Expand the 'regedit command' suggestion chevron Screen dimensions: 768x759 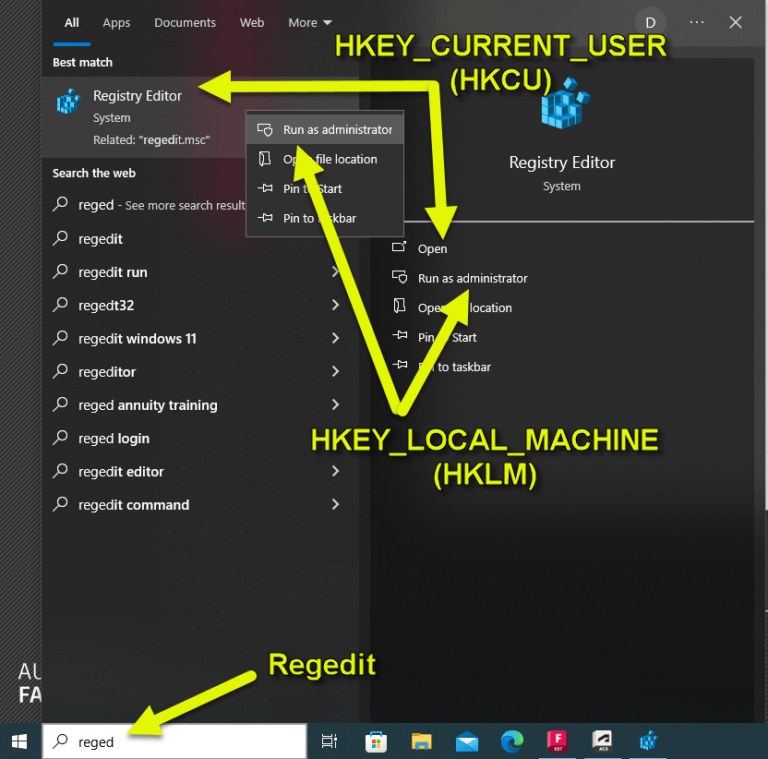336,504
